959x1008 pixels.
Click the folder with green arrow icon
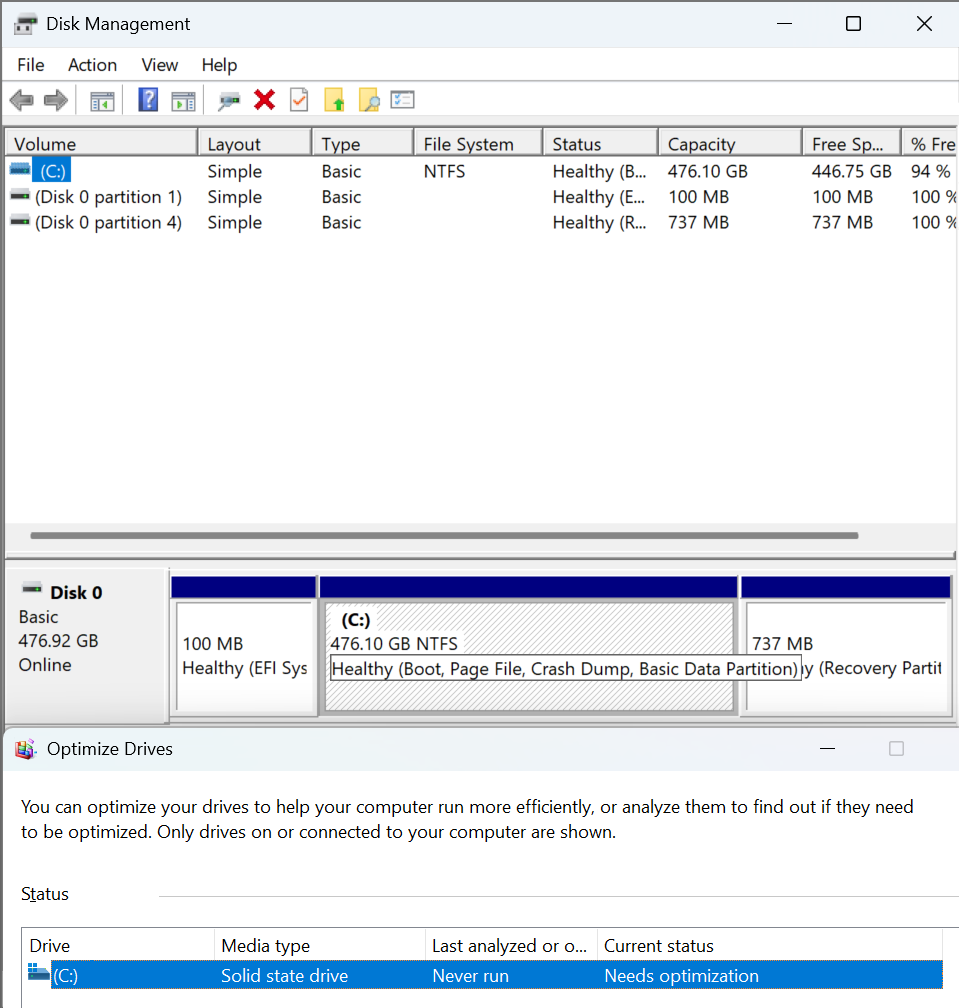point(334,100)
